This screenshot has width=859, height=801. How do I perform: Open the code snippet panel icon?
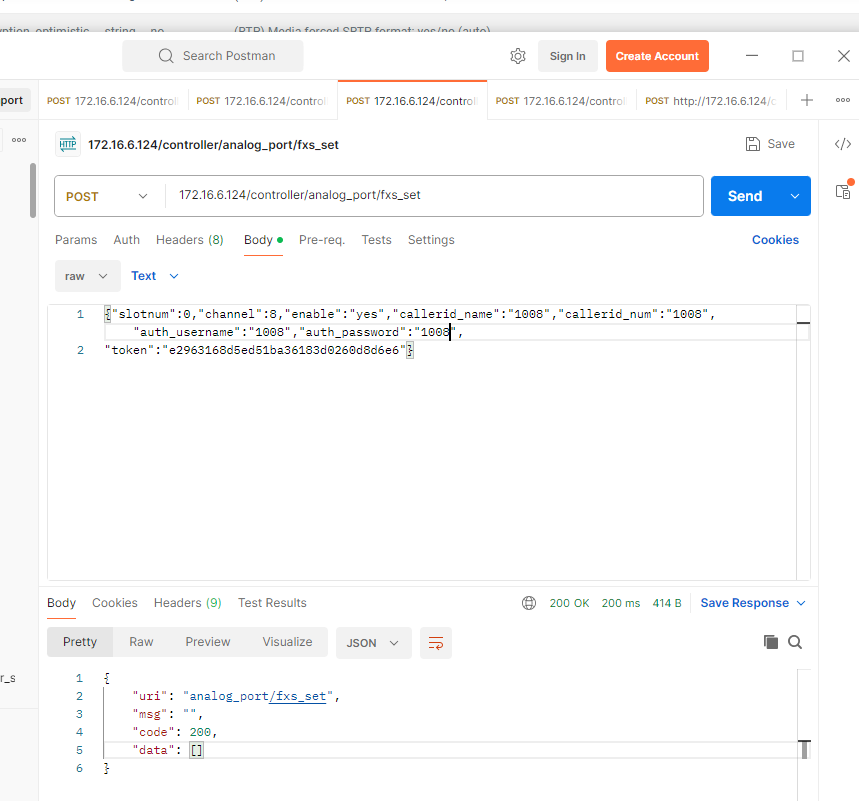(x=843, y=144)
